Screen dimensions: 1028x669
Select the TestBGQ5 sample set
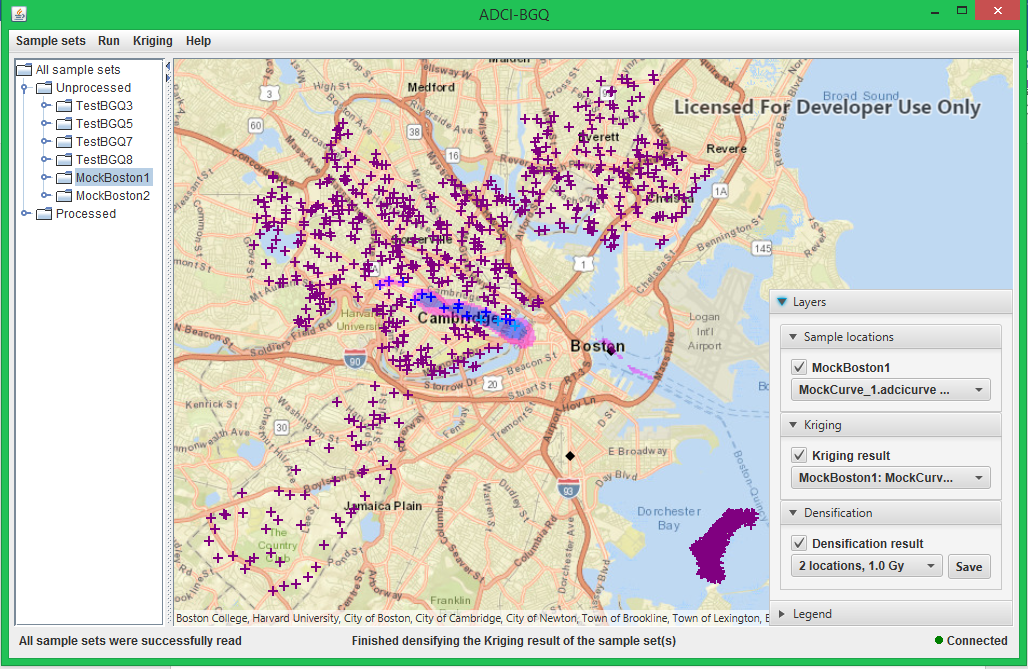point(104,123)
